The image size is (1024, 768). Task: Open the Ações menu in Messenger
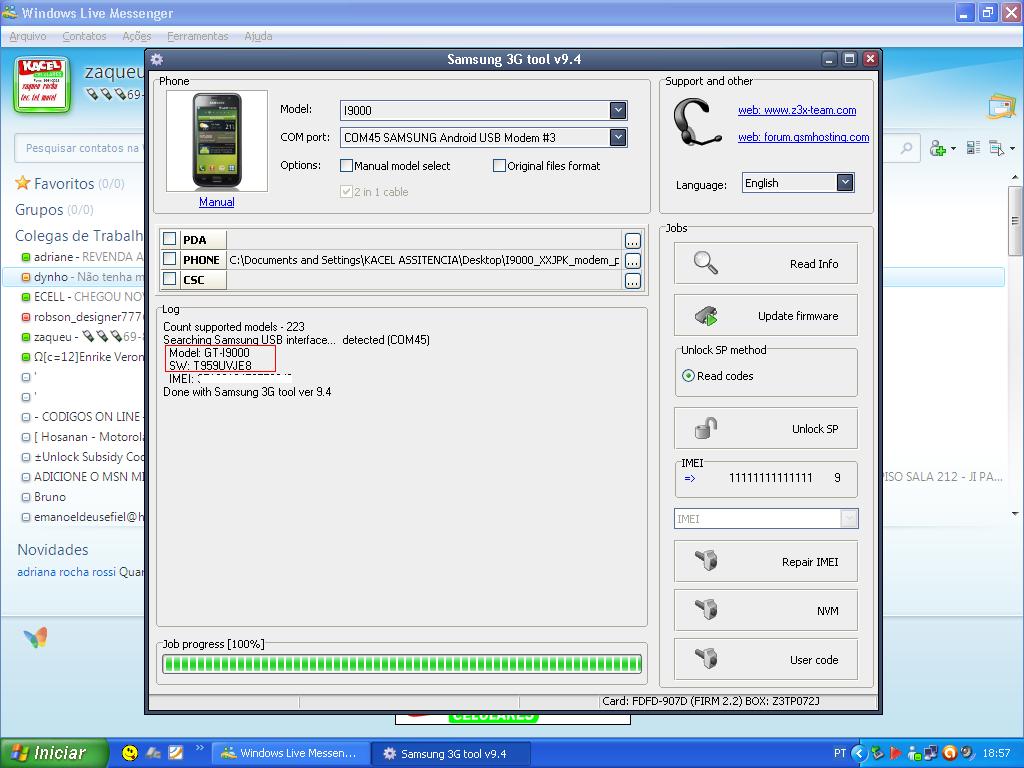[x=136, y=37]
